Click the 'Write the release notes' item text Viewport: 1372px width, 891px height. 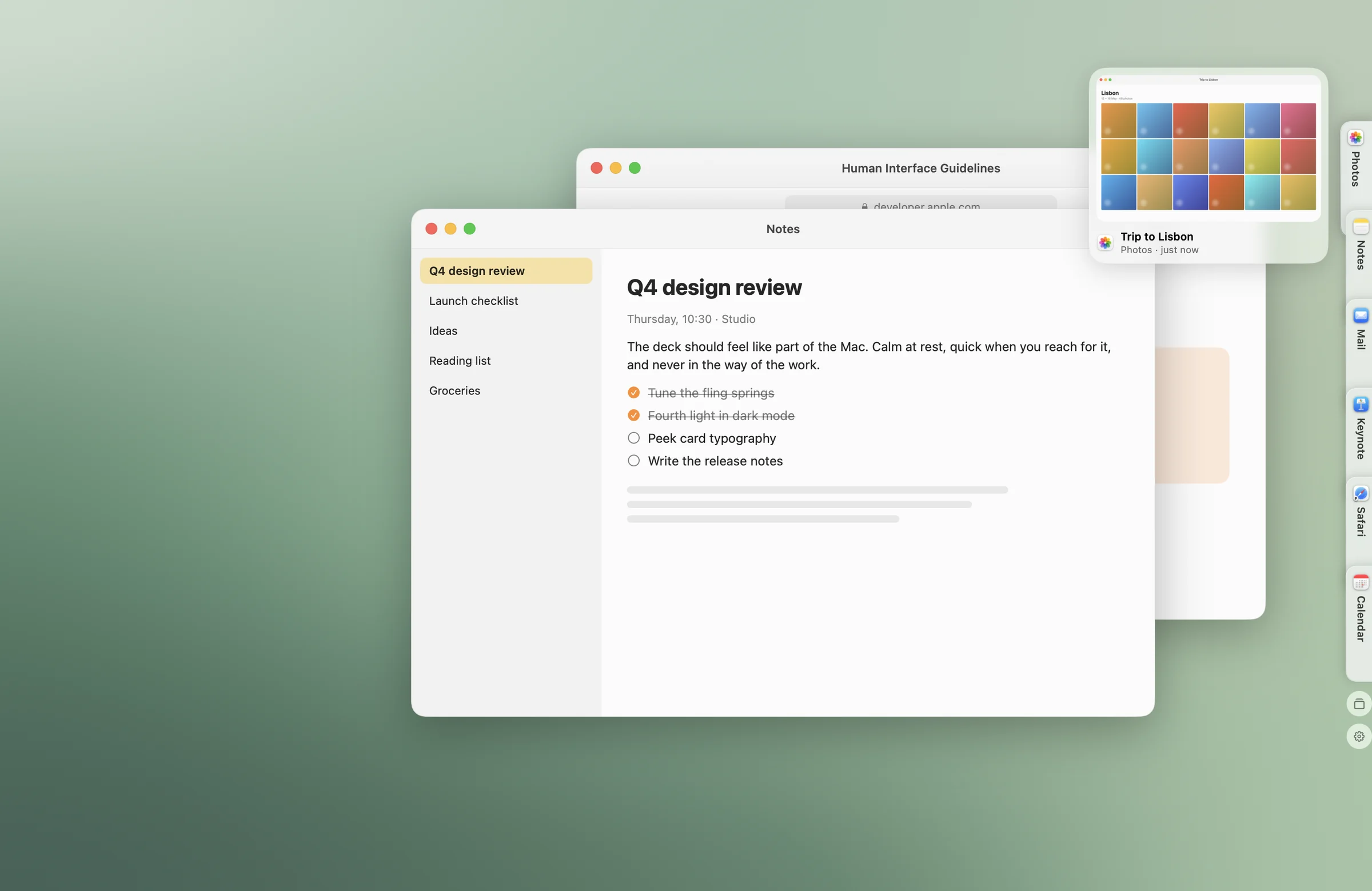point(715,461)
